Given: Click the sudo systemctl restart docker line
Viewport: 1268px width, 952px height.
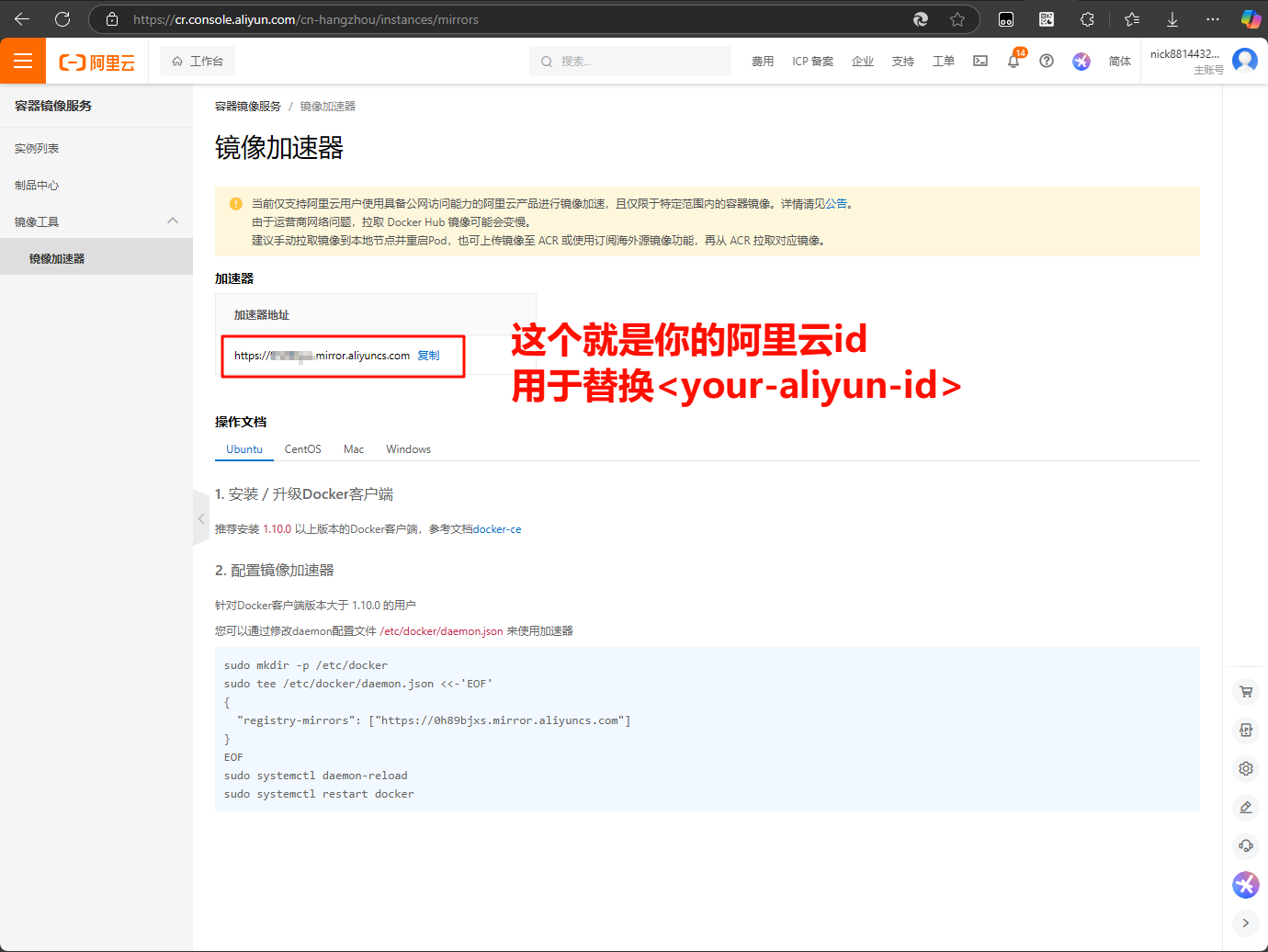Looking at the screenshot, I should click(319, 794).
